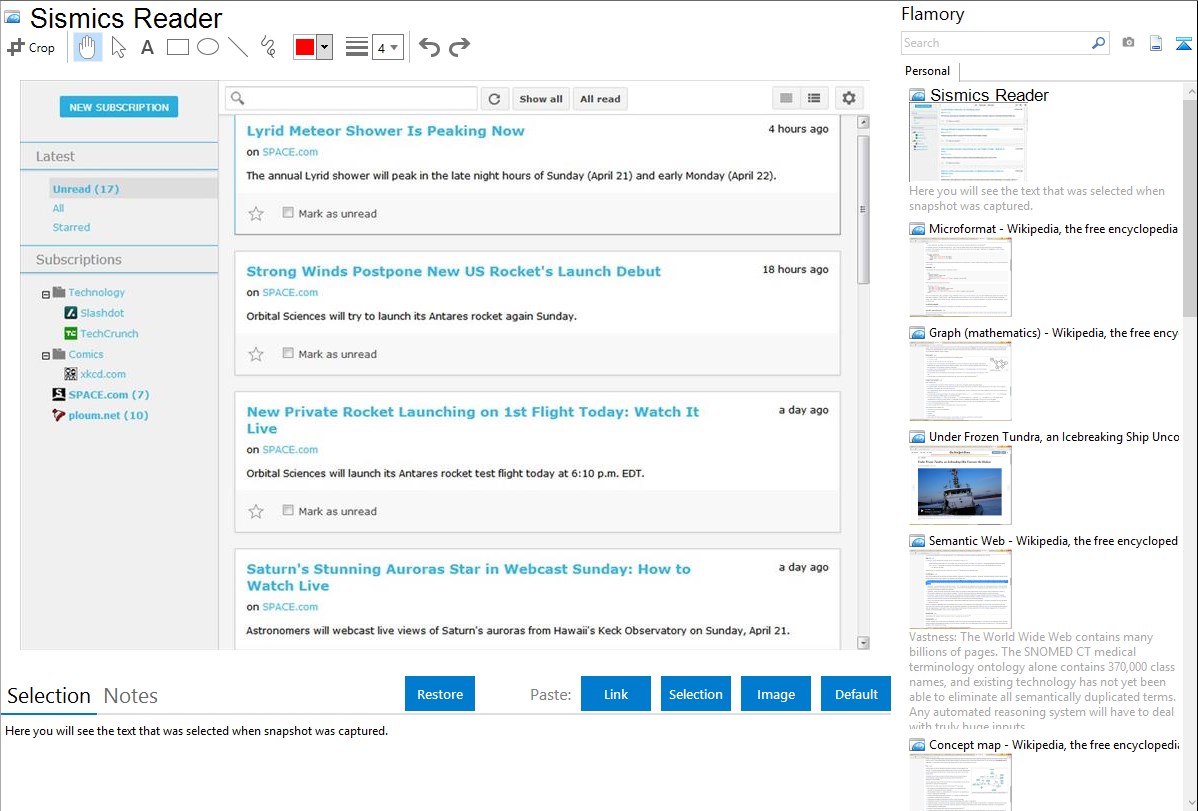Screen dimensions: 1198x811
Task: Star the New Private Rocket article
Action: tap(256, 511)
